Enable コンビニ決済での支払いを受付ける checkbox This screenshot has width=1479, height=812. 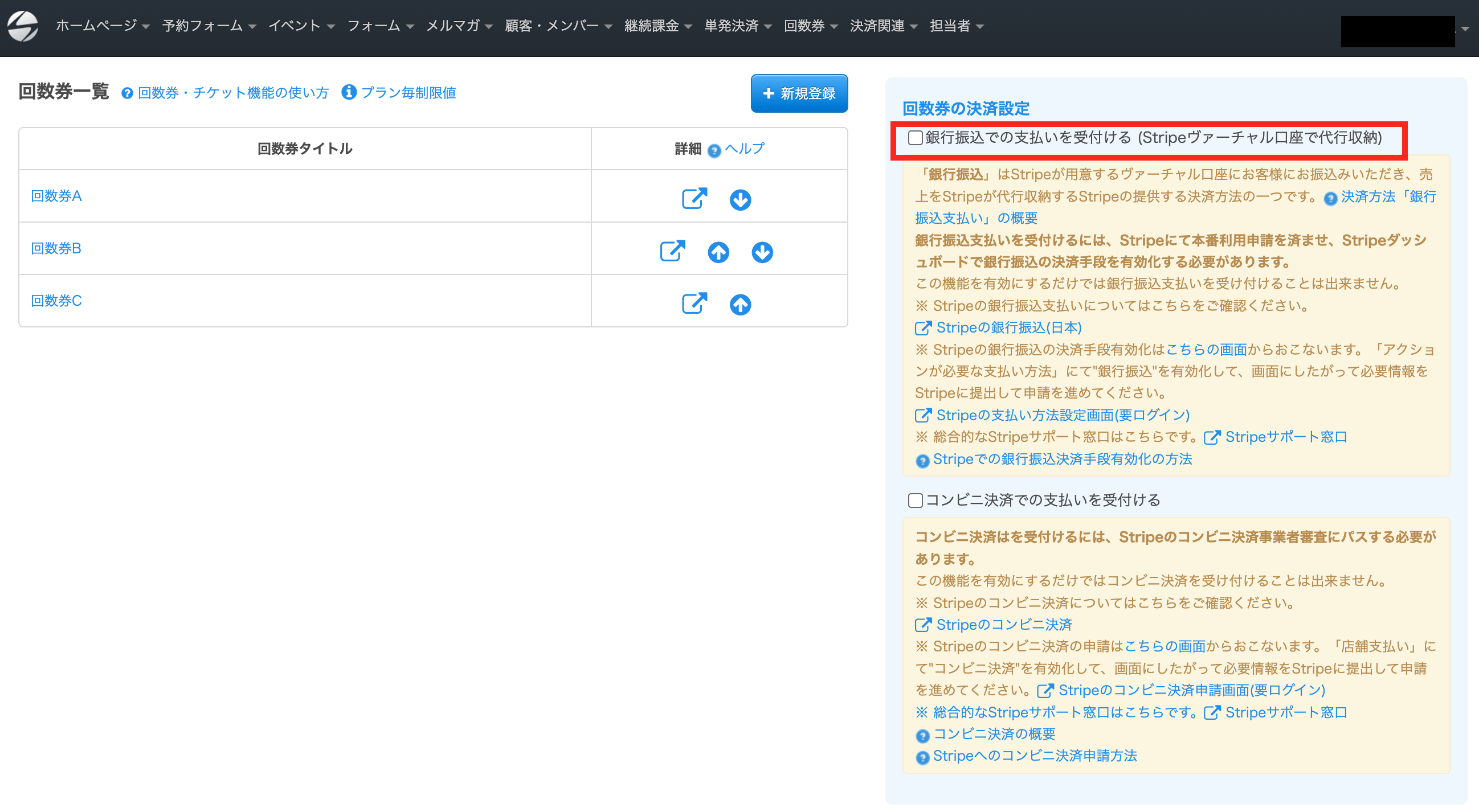pyautogui.click(x=914, y=501)
